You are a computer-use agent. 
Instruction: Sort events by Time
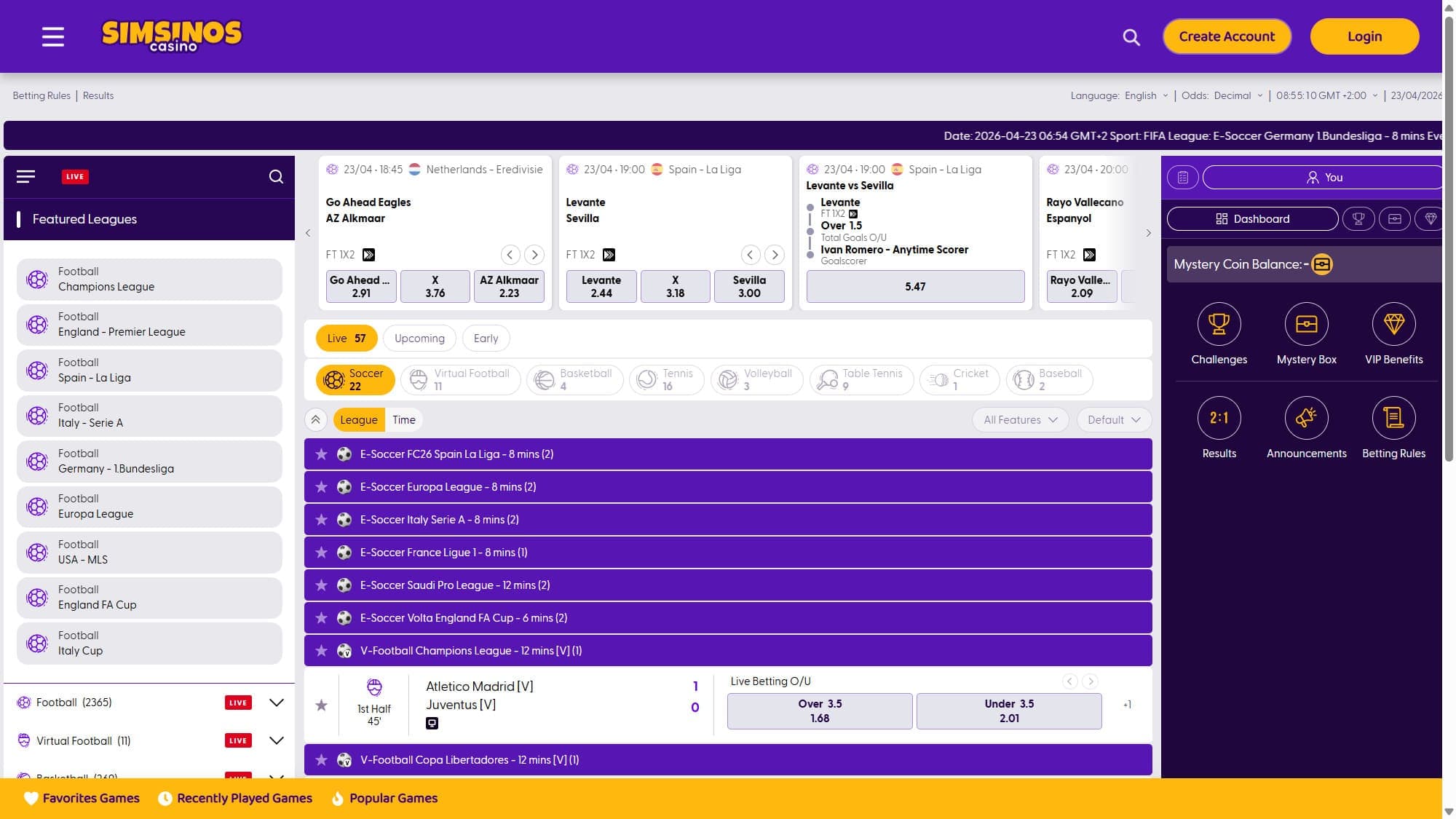404,420
